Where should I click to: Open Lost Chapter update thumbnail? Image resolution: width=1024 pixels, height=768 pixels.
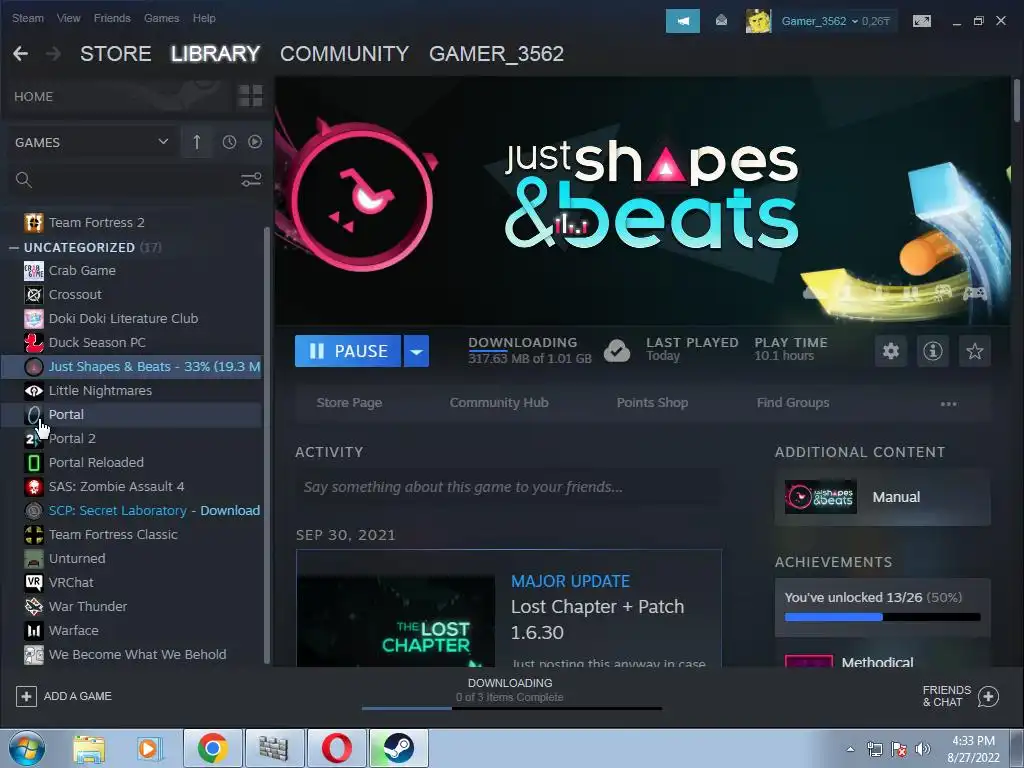click(396, 620)
